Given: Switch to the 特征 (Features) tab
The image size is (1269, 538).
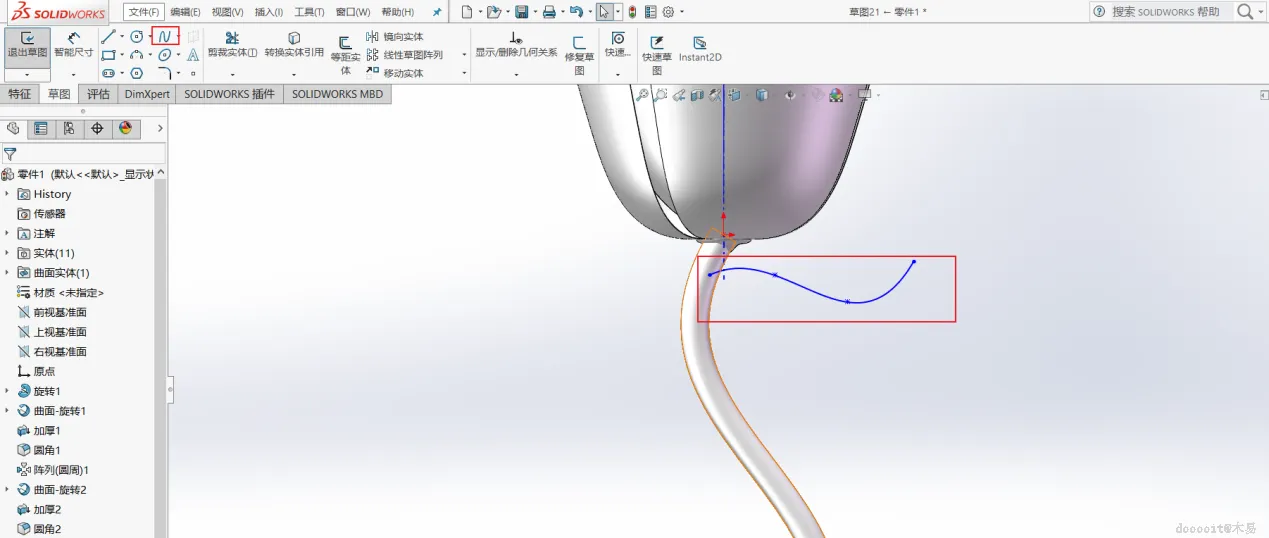Looking at the screenshot, I should click(x=20, y=94).
